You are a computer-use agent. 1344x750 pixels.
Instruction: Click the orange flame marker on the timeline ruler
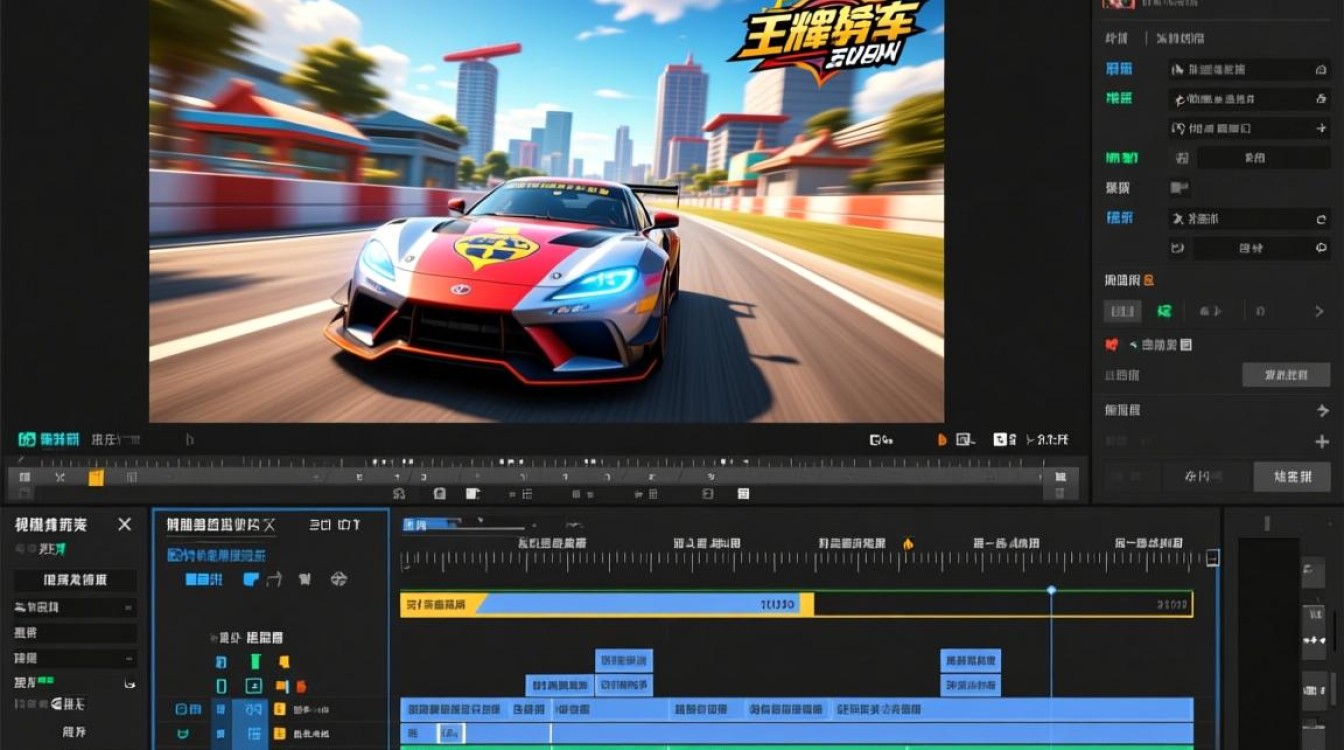pyautogui.click(x=908, y=544)
